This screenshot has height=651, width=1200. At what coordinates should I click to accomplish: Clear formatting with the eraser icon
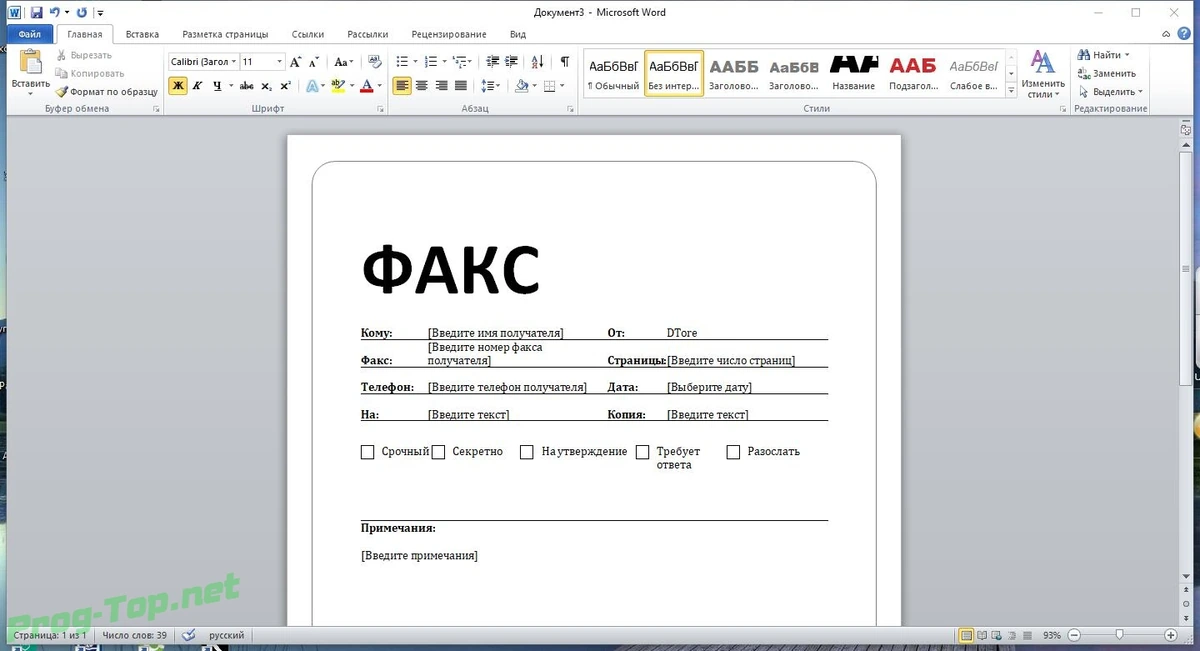[375, 62]
